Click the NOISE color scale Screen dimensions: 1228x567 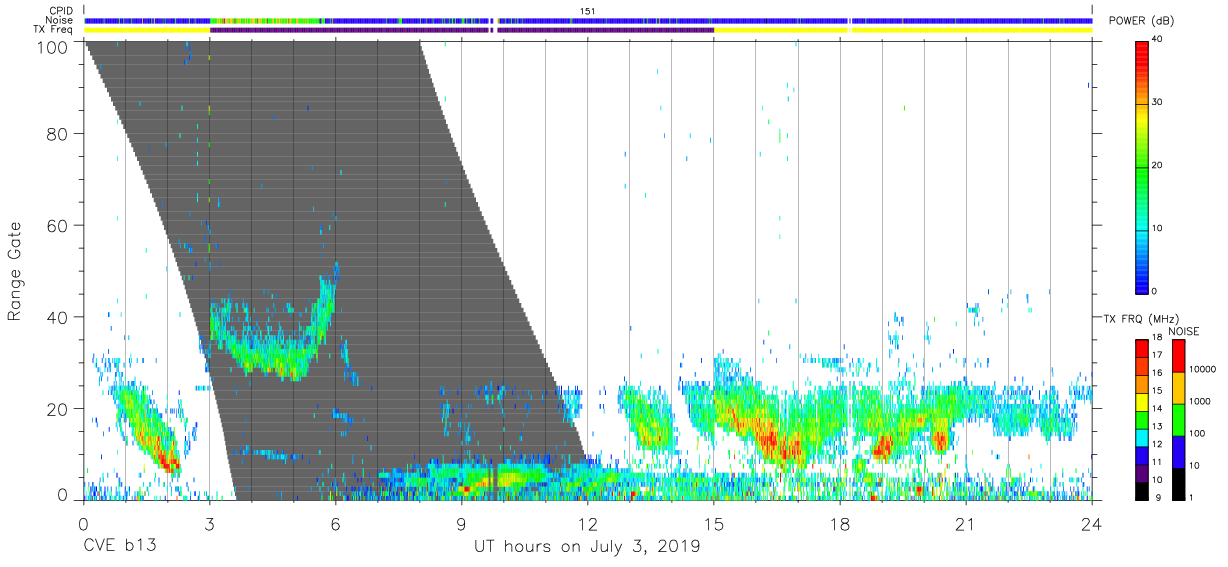1177,419
